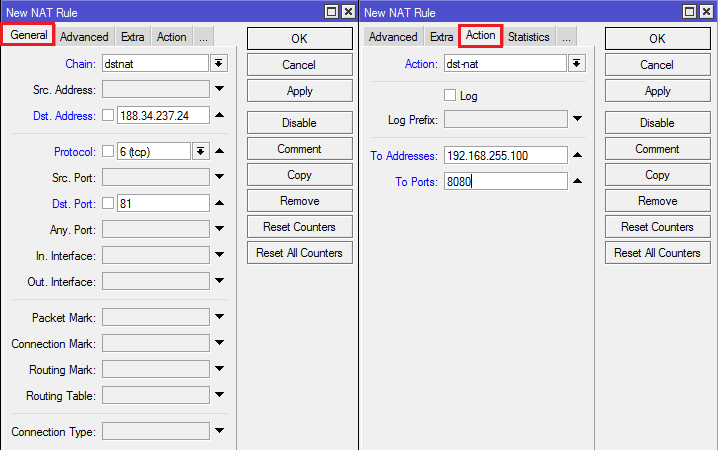Screen dimensions: 719x450
Task: Expand the In. Interface field arrow
Action: (219, 255)
